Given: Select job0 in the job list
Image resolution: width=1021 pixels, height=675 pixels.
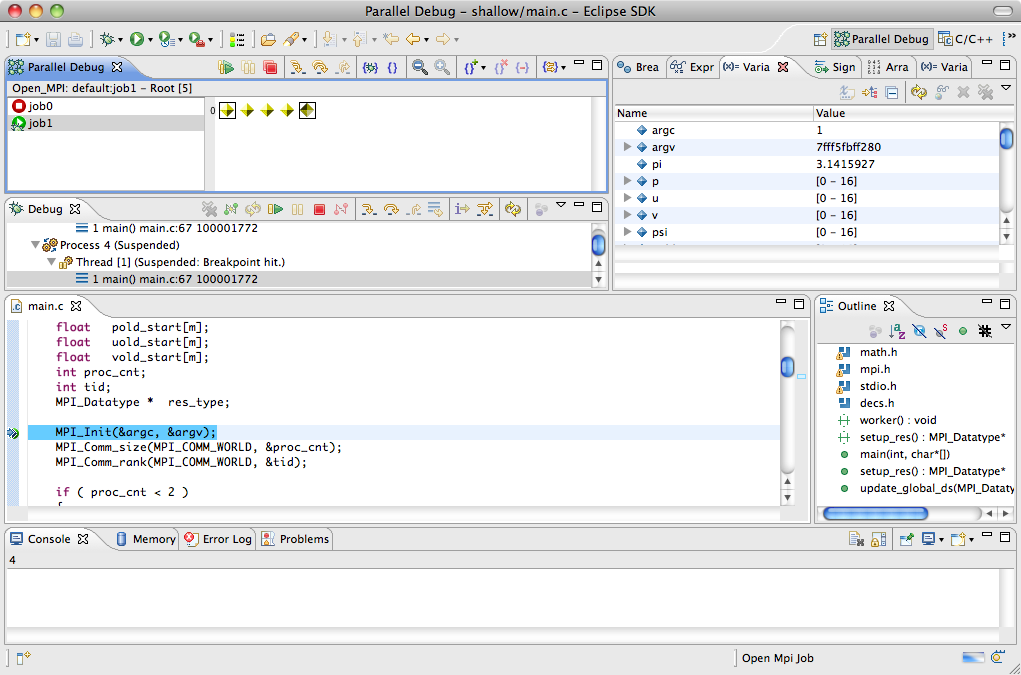Looking at the screenshot, I should (x=40, y=106).
